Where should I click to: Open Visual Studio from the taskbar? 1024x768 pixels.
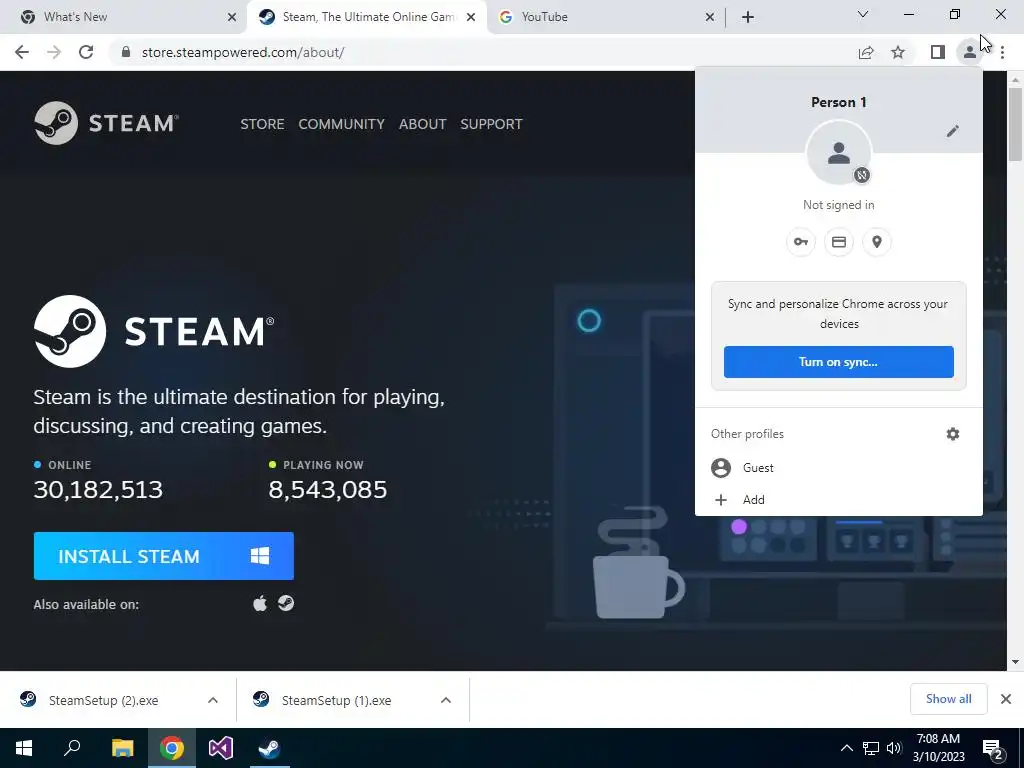221,748
